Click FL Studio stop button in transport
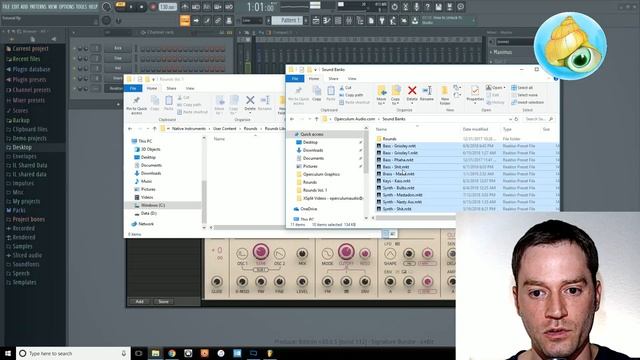Viewport: 640px width, 360px height. (x=141, y=7)
